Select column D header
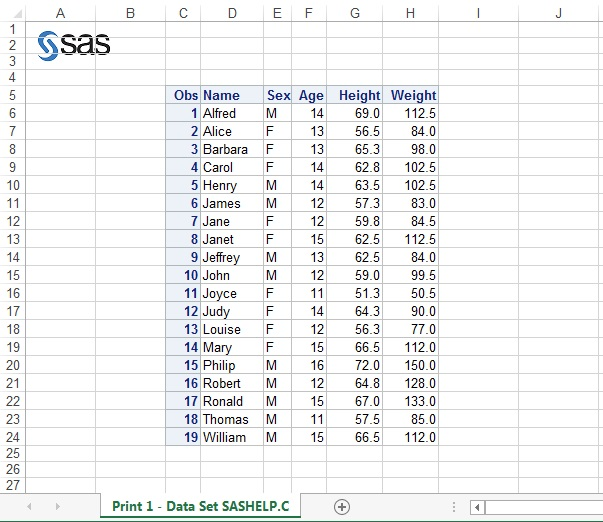The height and width of the screenshot is (522, 603). point(232,13)
